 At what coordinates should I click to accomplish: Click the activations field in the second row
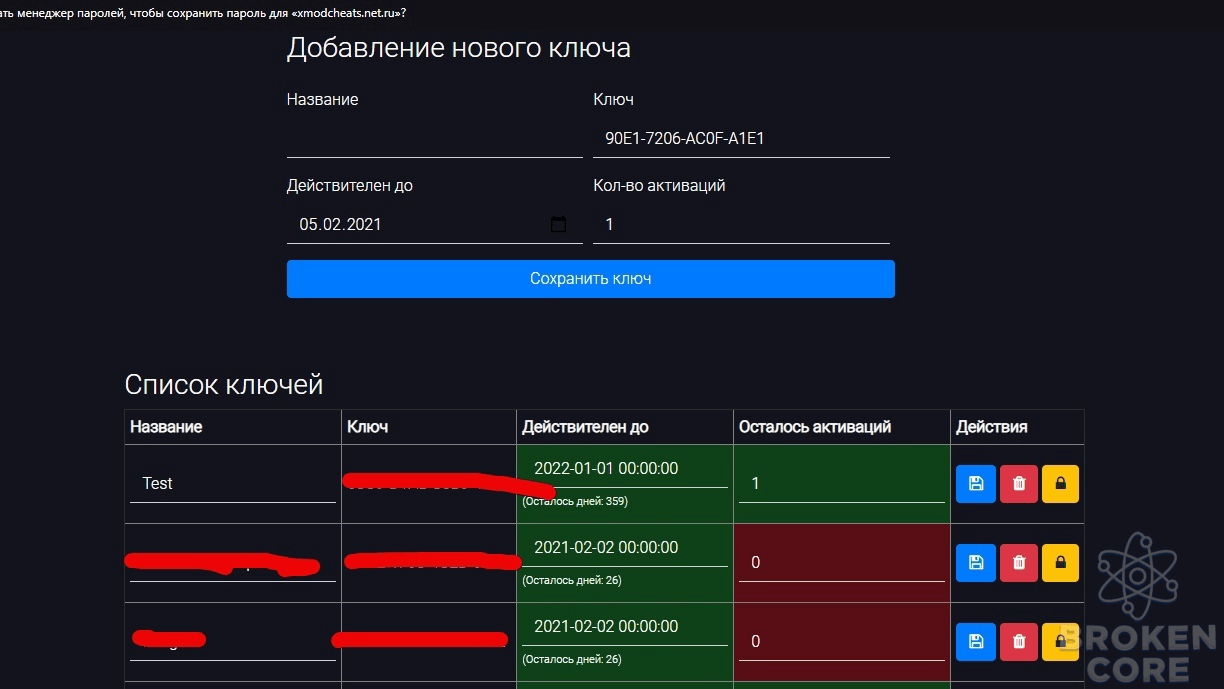tap(842, 562)
